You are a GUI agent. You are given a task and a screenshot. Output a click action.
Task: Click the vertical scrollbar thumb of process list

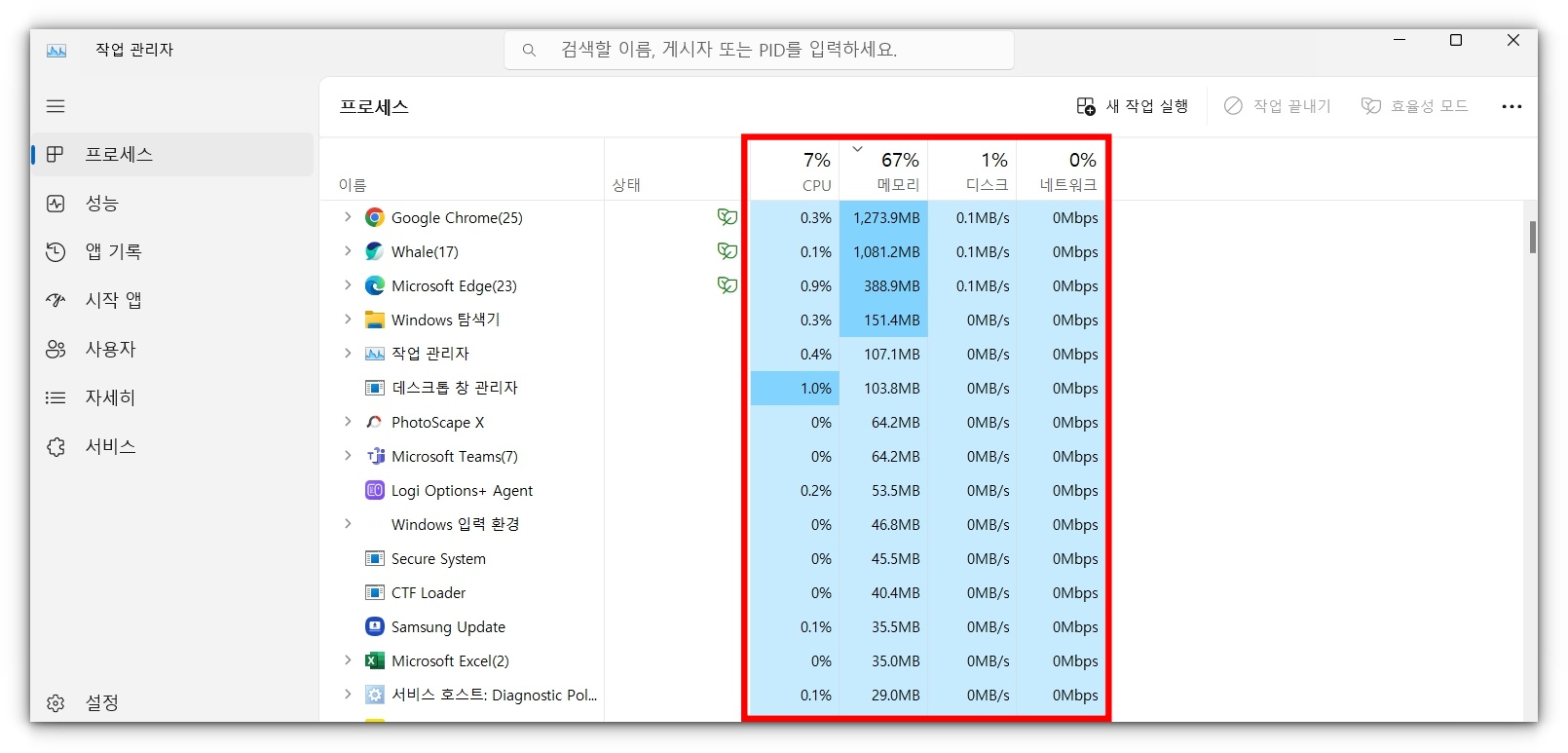[x=1532, y=237]
